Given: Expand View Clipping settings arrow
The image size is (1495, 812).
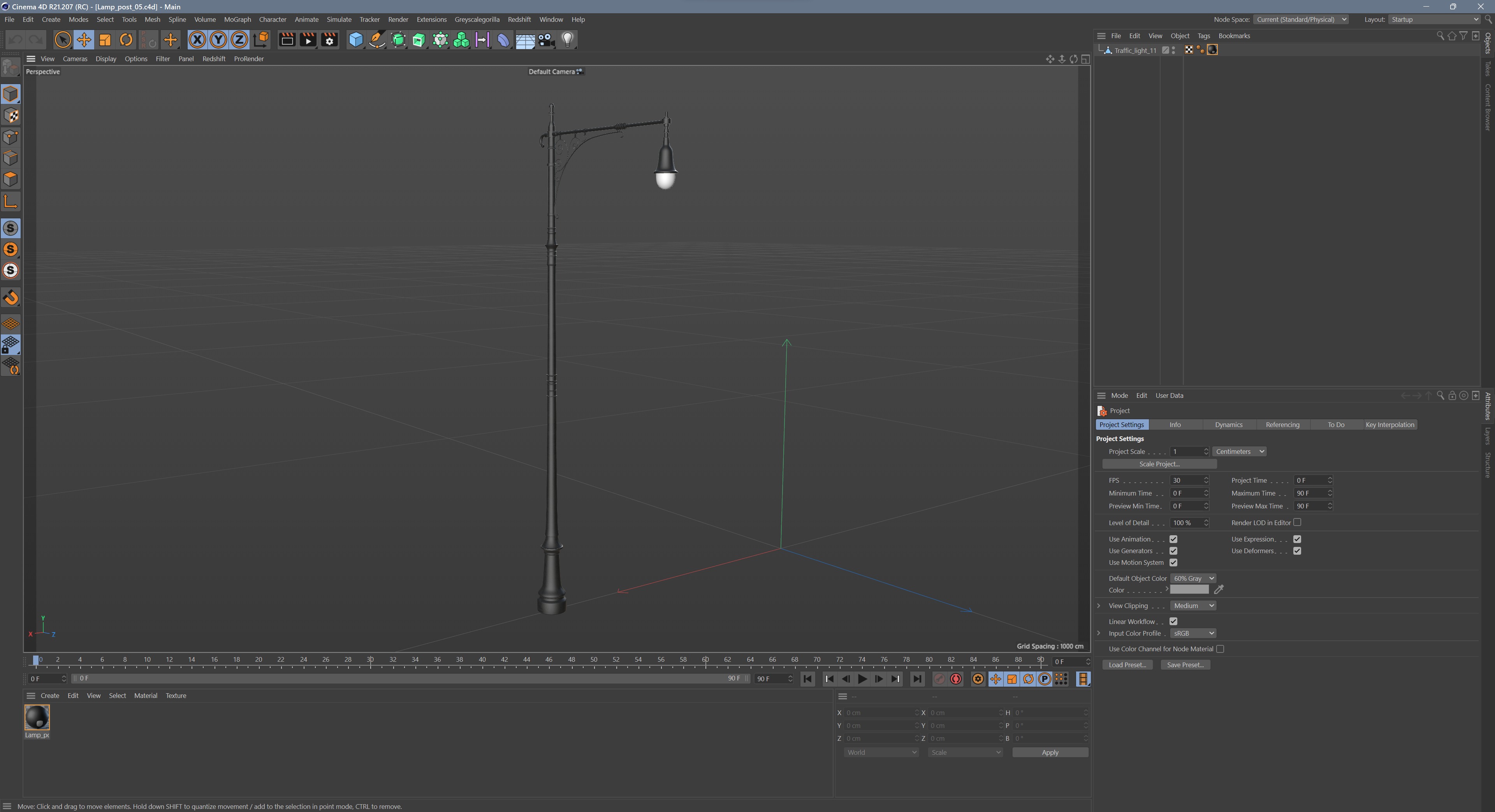Looking at the screenshot, I should click(1099, 606).
